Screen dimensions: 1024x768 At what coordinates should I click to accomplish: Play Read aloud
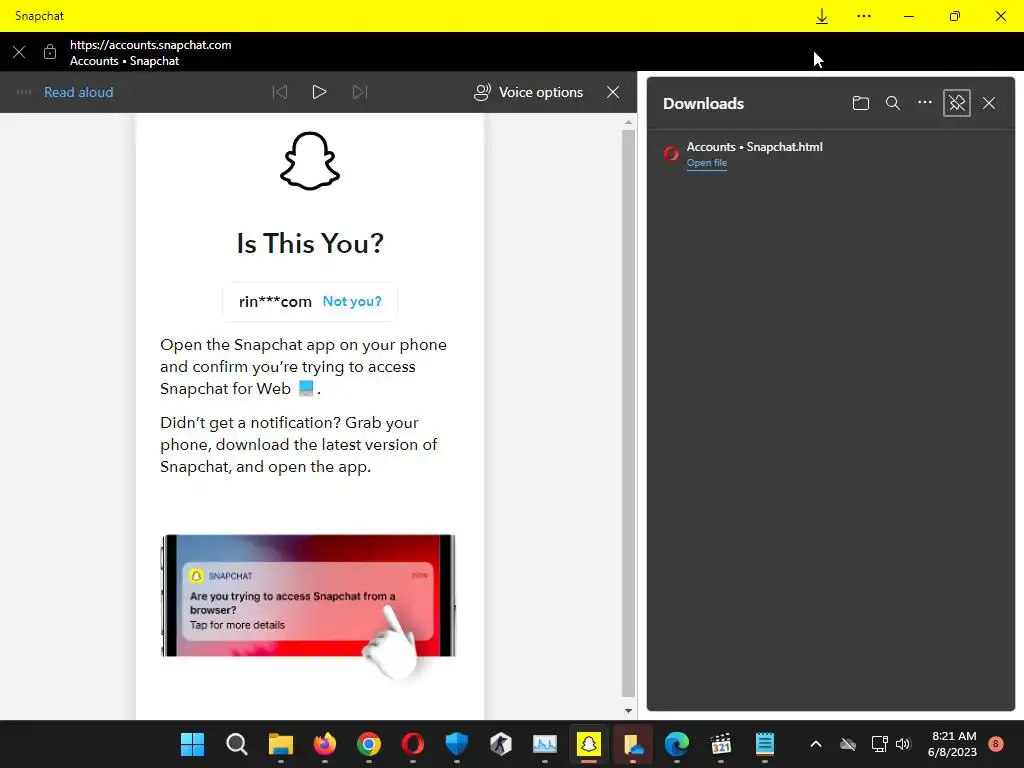(x=319, y=92)
